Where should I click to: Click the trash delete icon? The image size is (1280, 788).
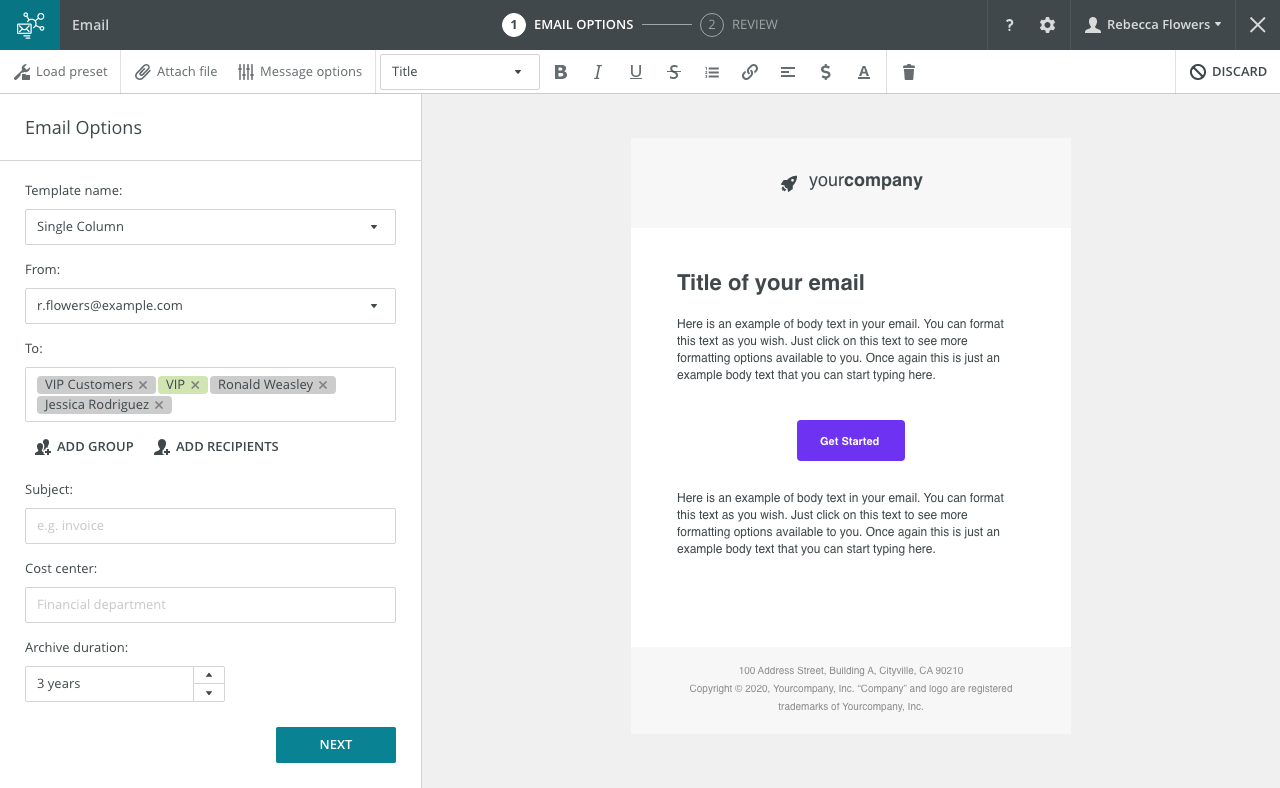coord(909,72)
